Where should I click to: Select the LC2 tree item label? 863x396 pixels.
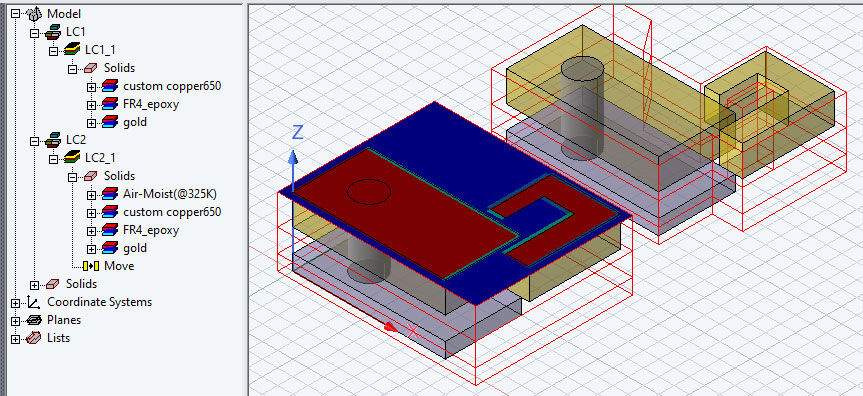pyautogui.click(x=75, y=140)
